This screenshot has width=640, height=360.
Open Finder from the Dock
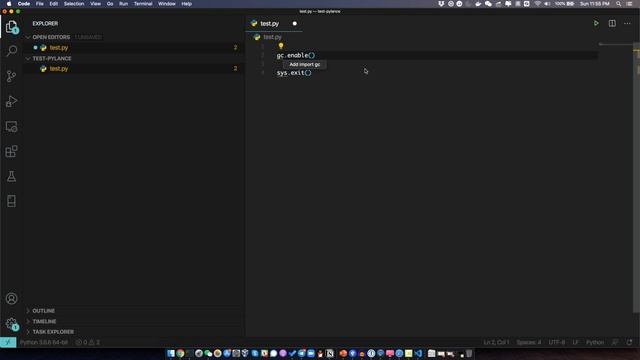pyautogui.click(x=171, y=353)
